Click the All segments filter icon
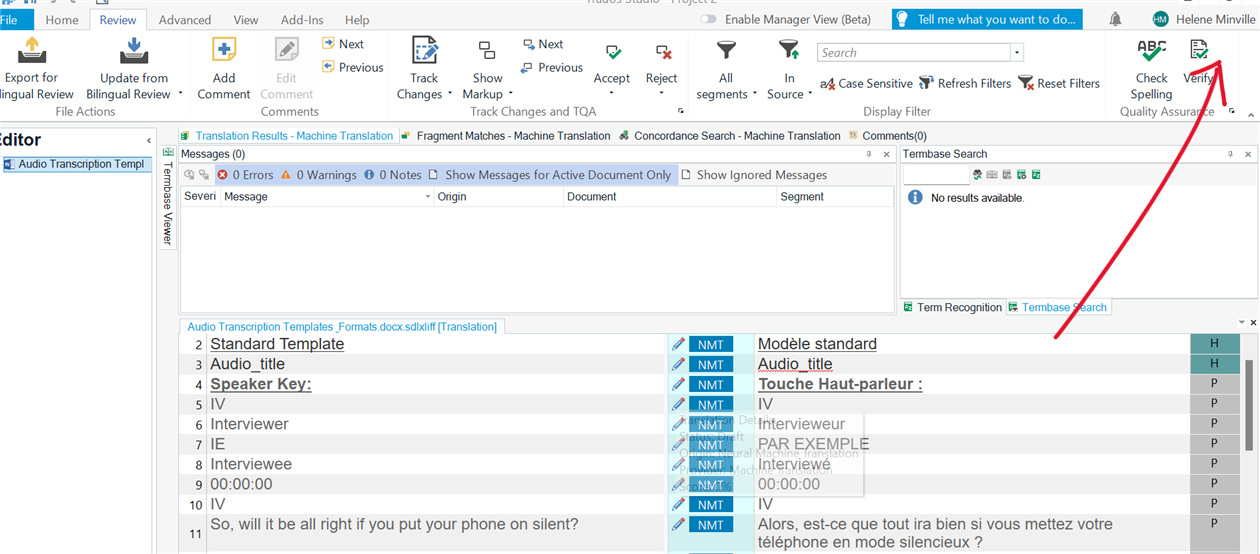1260x554 pixels. point(727,49)
